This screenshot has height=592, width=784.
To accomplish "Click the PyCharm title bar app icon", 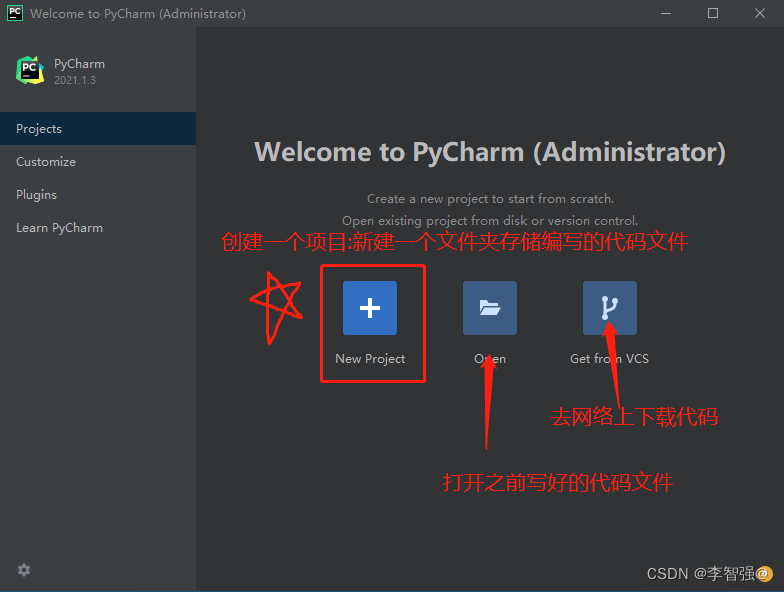I will (15, 13).
